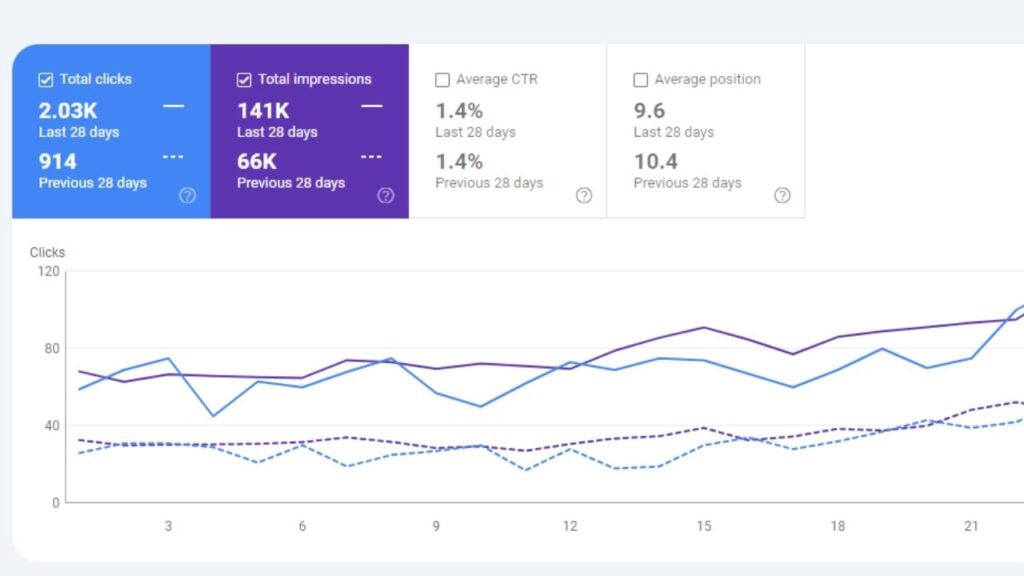Click the Average CTR help question mark
Image resolution: width=1024 pixels, height=576 pixels.
tap(584, 195)
